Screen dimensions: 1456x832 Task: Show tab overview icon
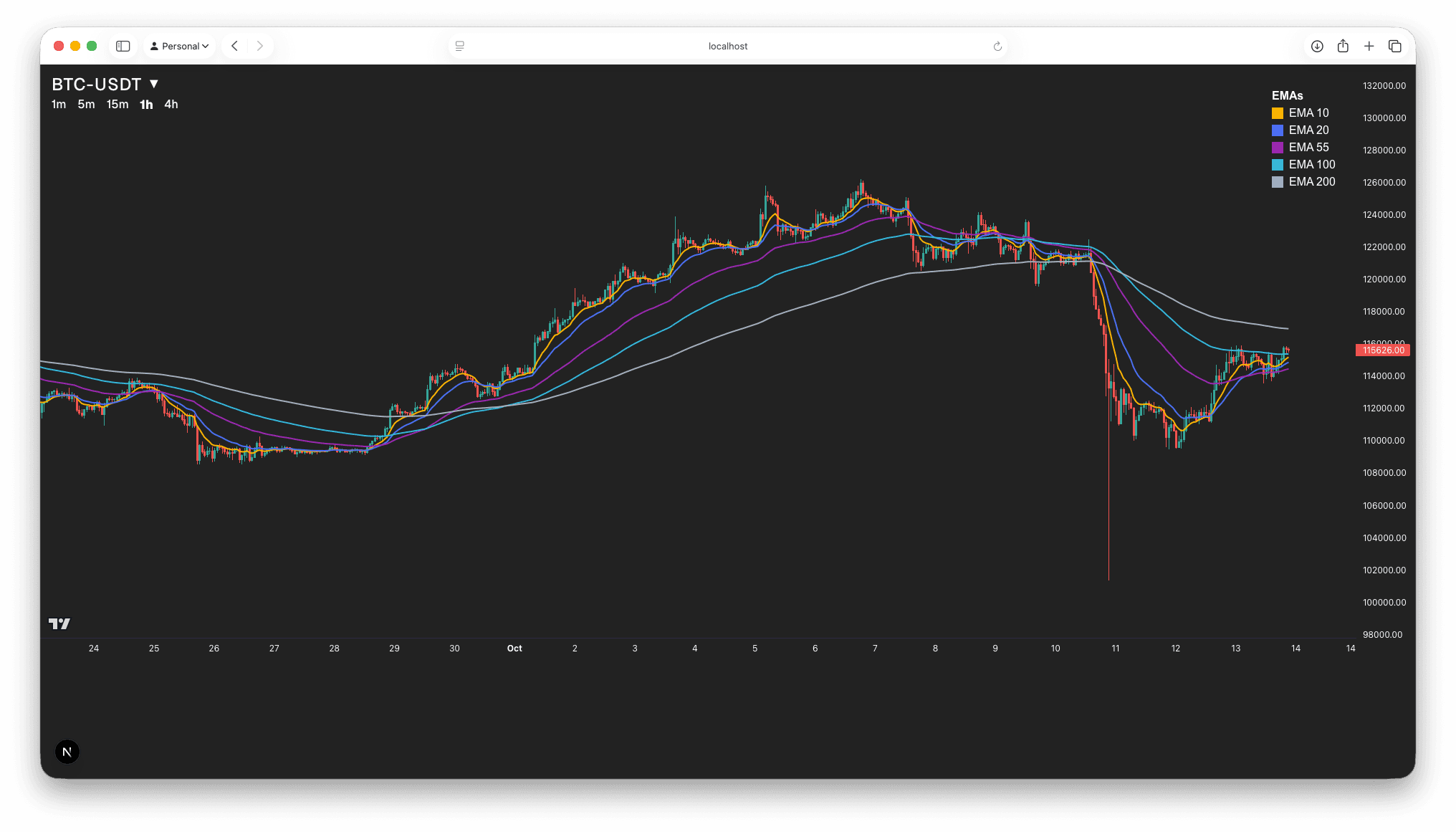(1394, 46)
